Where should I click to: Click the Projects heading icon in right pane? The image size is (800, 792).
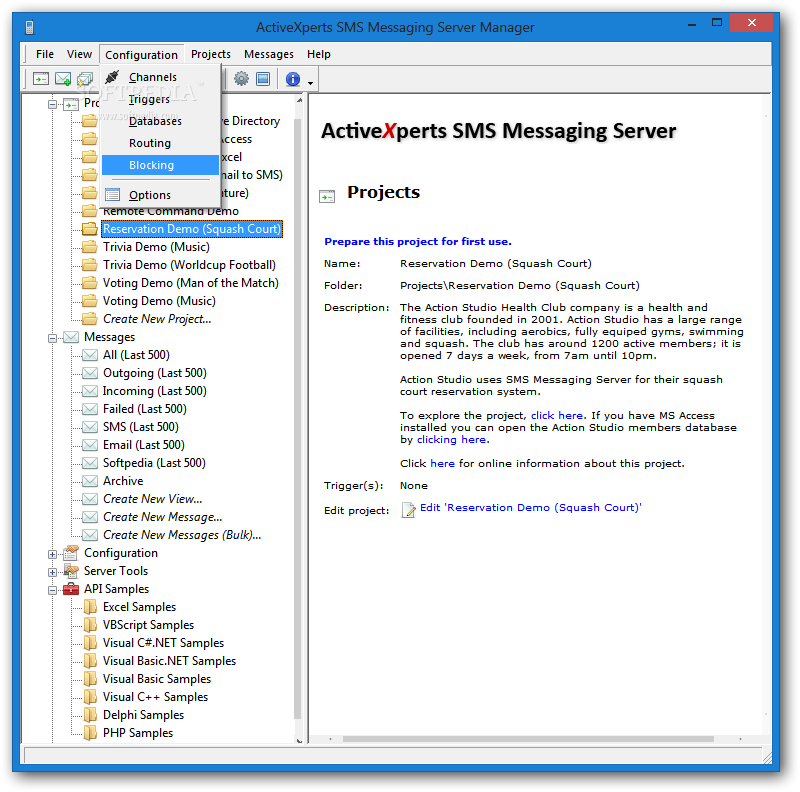point(327,196)
